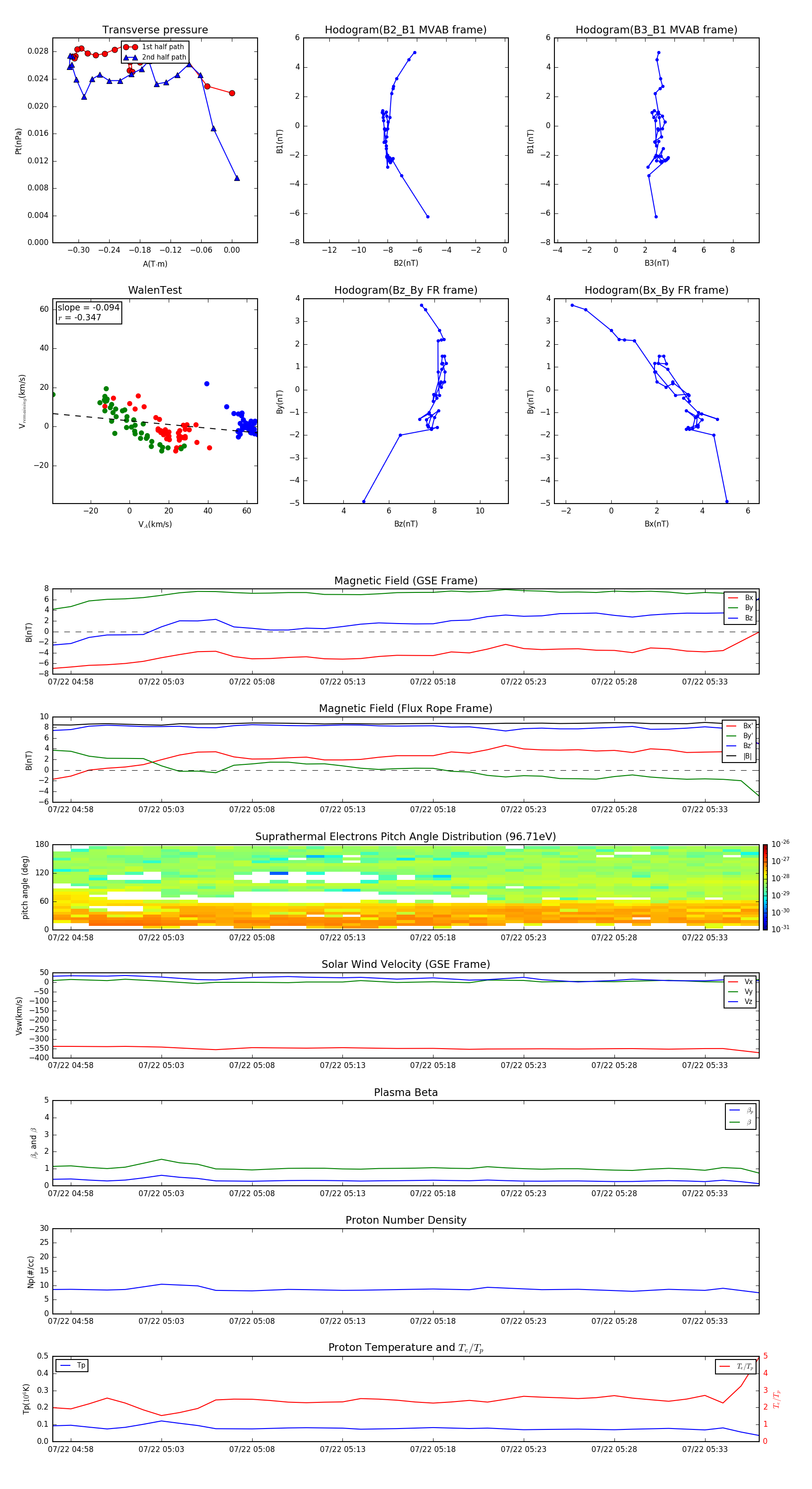
Task: Click '07/22 05:13' tick under Plasma Beta
Action: pos(342,1193)
